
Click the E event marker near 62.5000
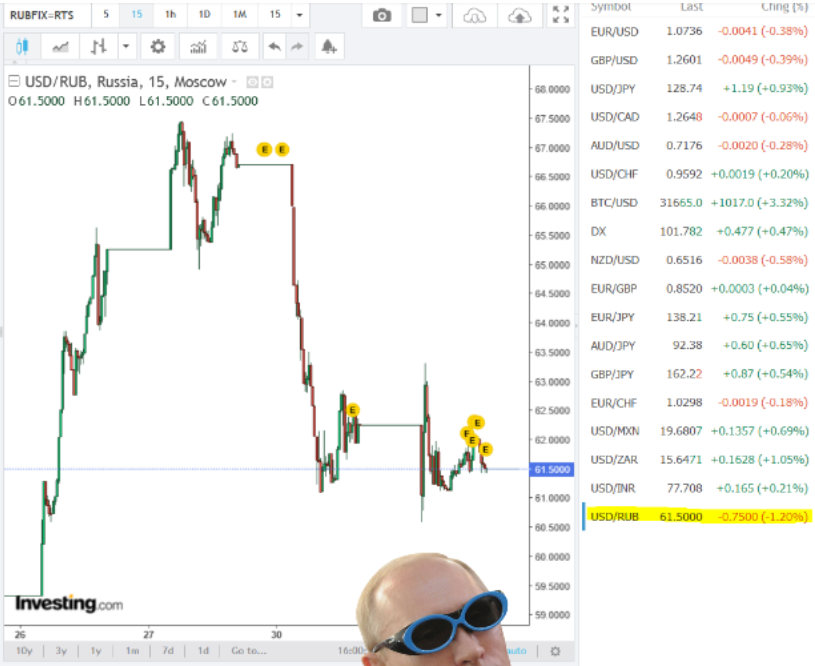pyautogui.click(x=352, y=410)
